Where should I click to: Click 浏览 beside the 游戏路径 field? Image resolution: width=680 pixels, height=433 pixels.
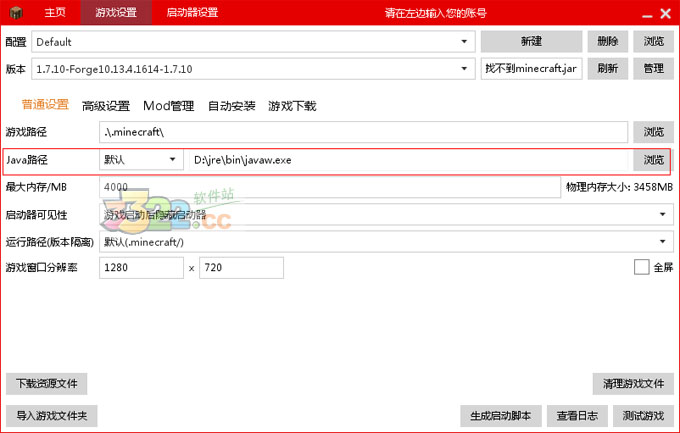tap(653, 132)
